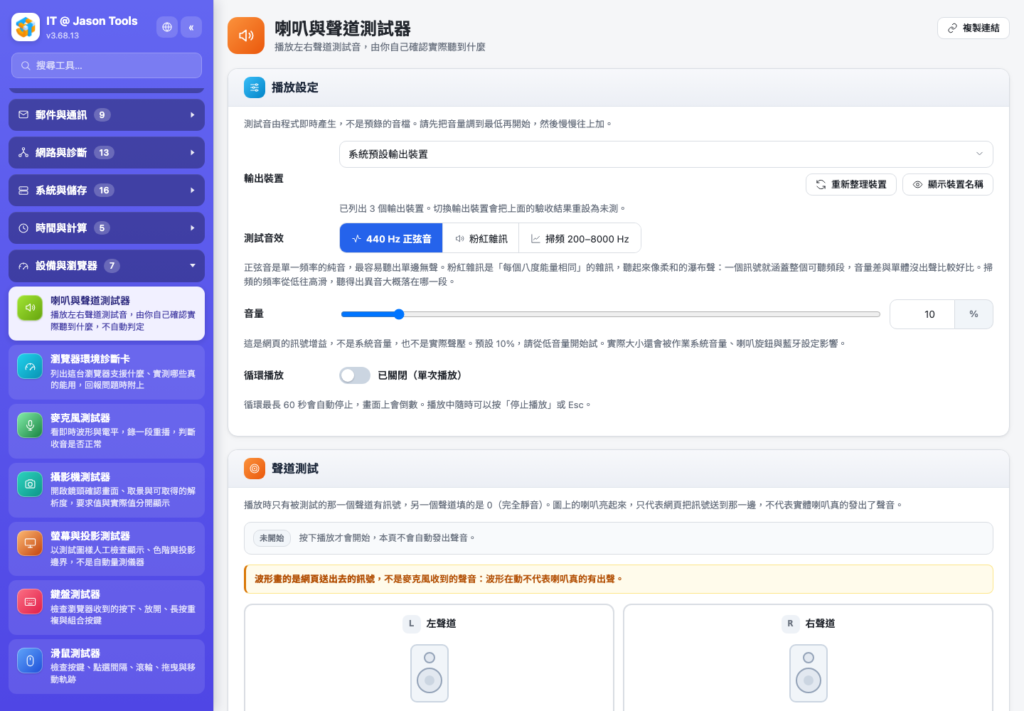Click the L badge of 左聲道
Screen dimensions: 1024x711
(x=411, y=624)
